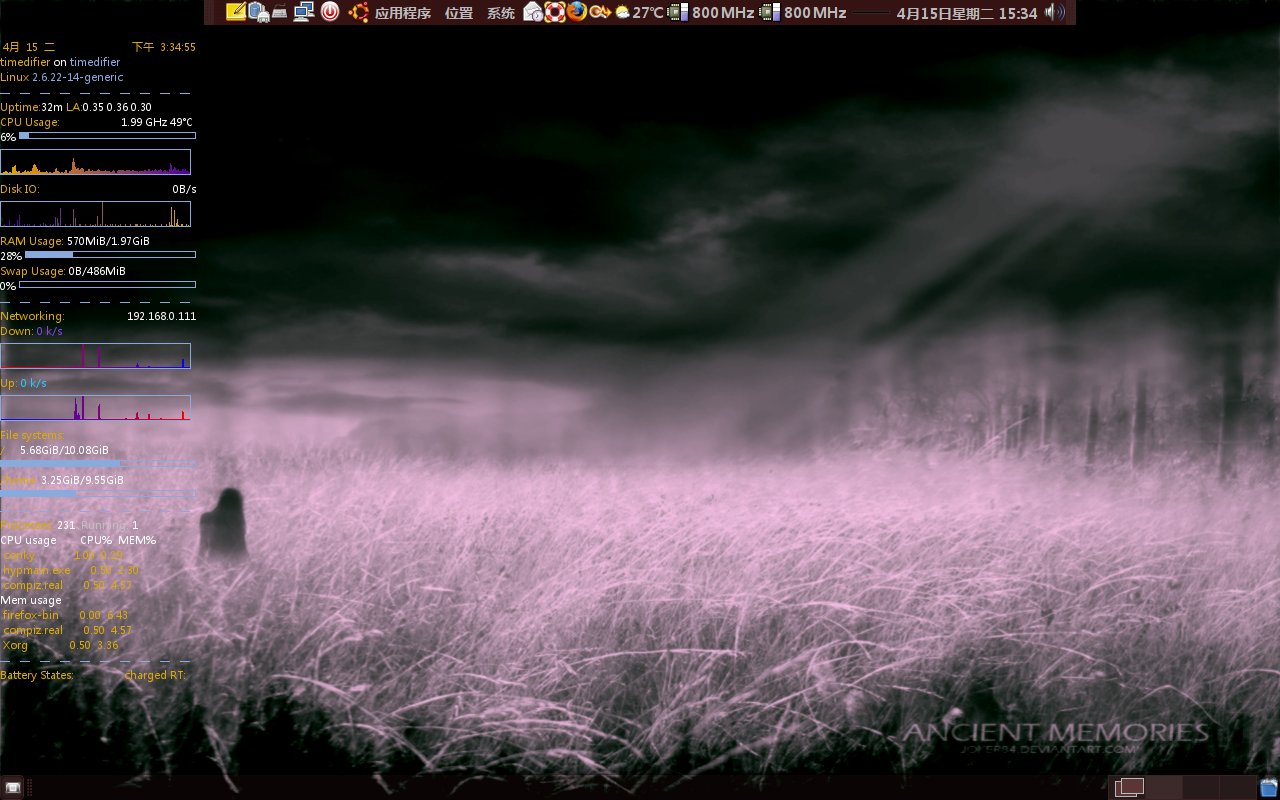The height and width of the screenshot is (800, 1280).
Task: Click the disk drive panel icon
Action: pyautogui.click(x=280, y=12)
